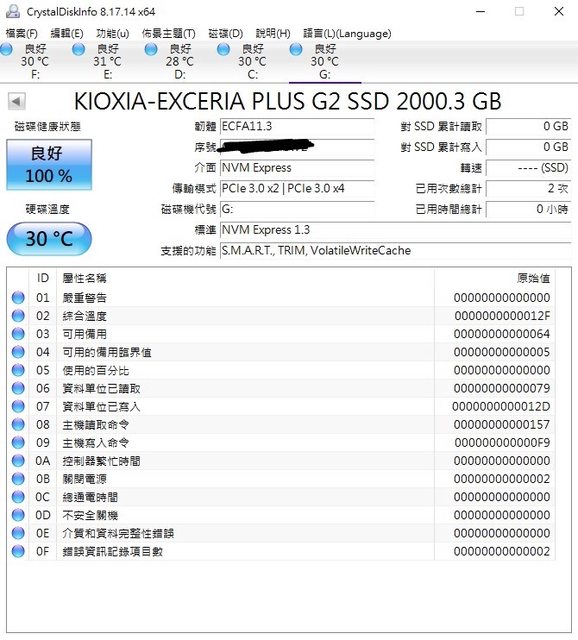Select drive F: status icon
578x640 pixels.
(x=7, y=49)
